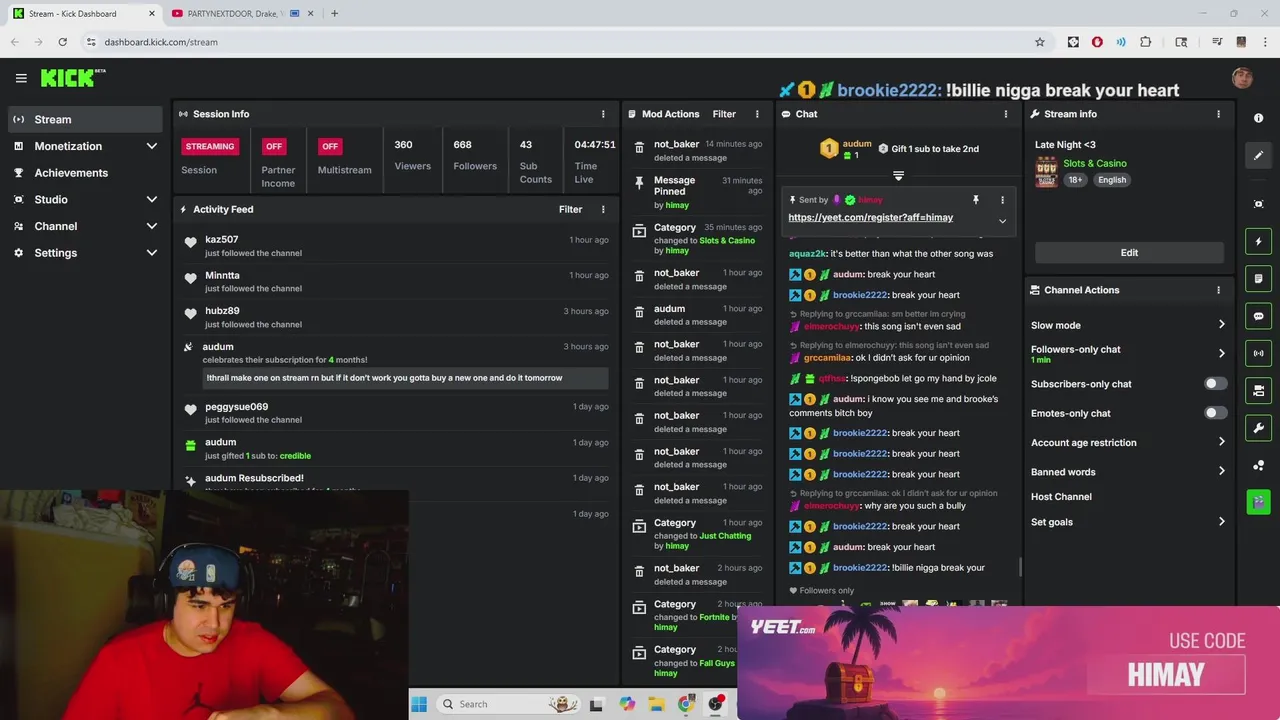Open Stream info panel three-dot options
The image size is (1280, 720).
1218,114
